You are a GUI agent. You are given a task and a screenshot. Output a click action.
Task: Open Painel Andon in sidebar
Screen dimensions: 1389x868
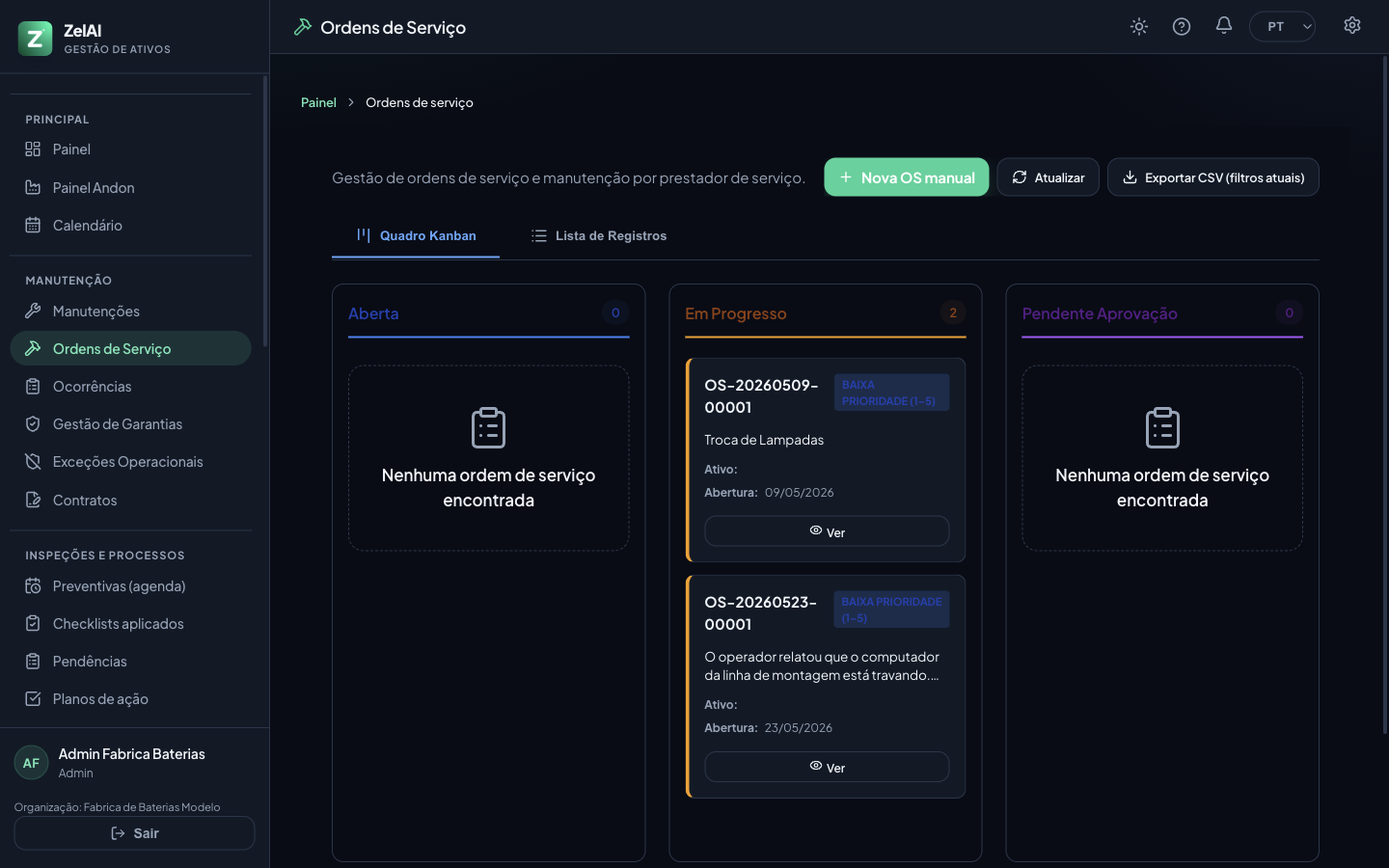[130, 188]
